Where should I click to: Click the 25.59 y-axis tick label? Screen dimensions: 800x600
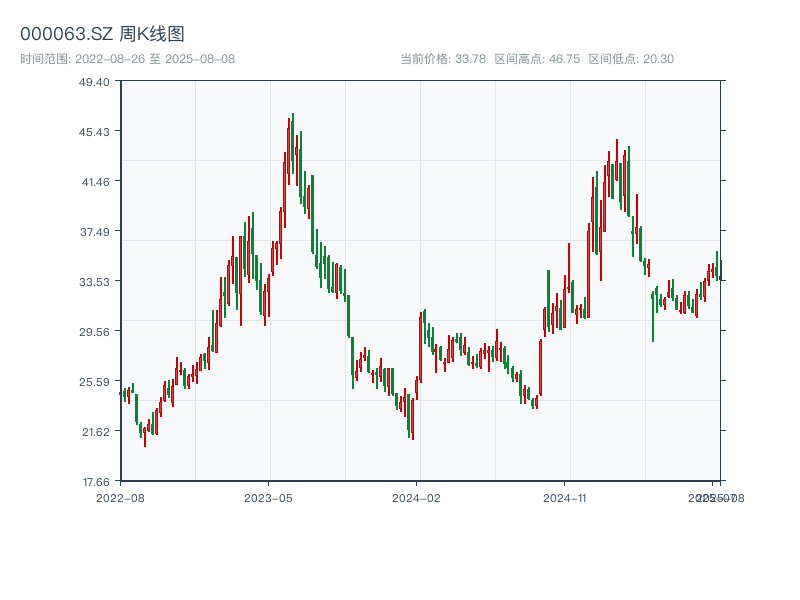click(94, 381)
